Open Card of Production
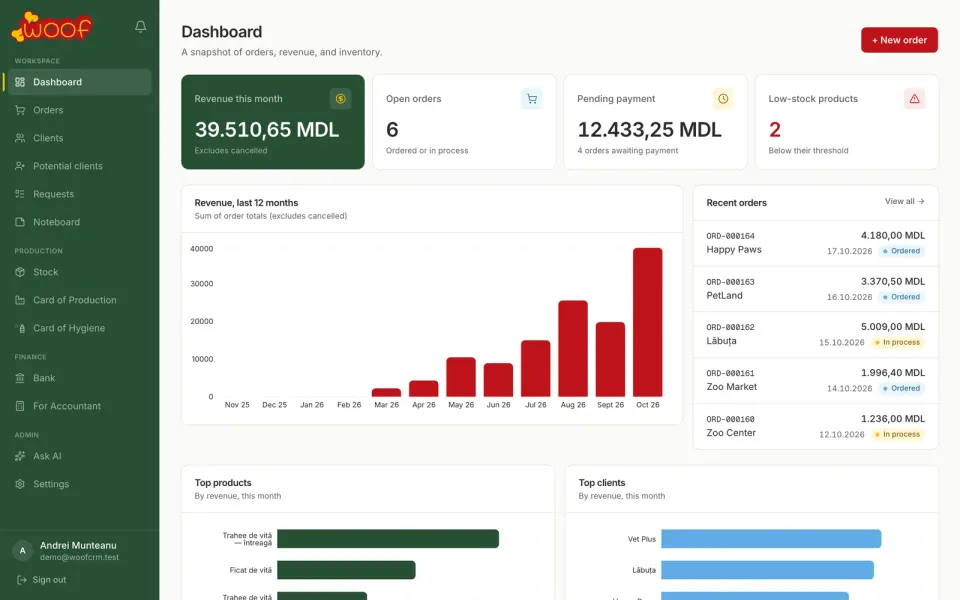The width and height of the screenshot is (960, 600). [78, 300]
